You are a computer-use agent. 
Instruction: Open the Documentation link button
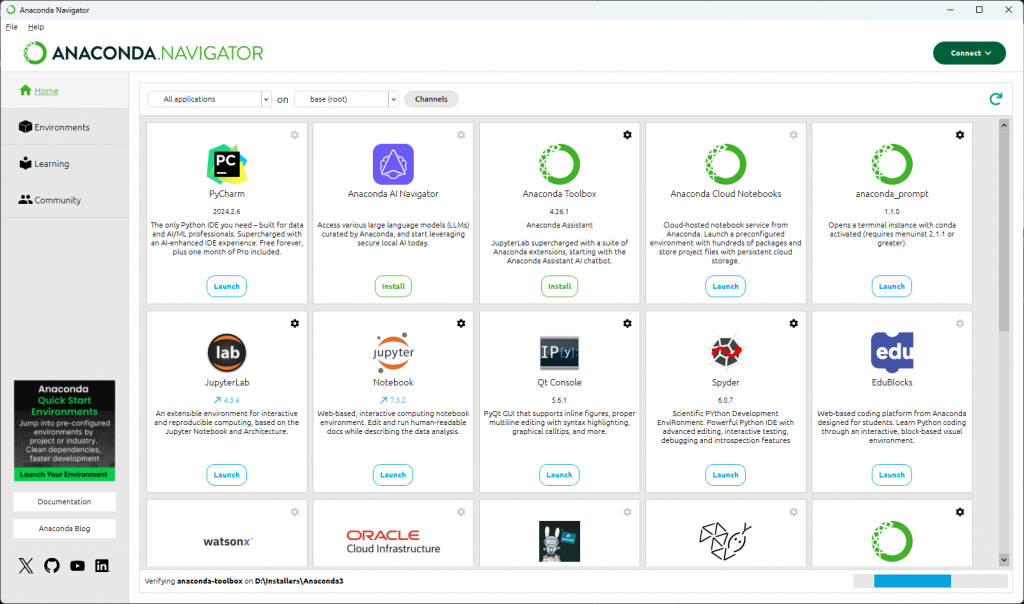(65, 501)
